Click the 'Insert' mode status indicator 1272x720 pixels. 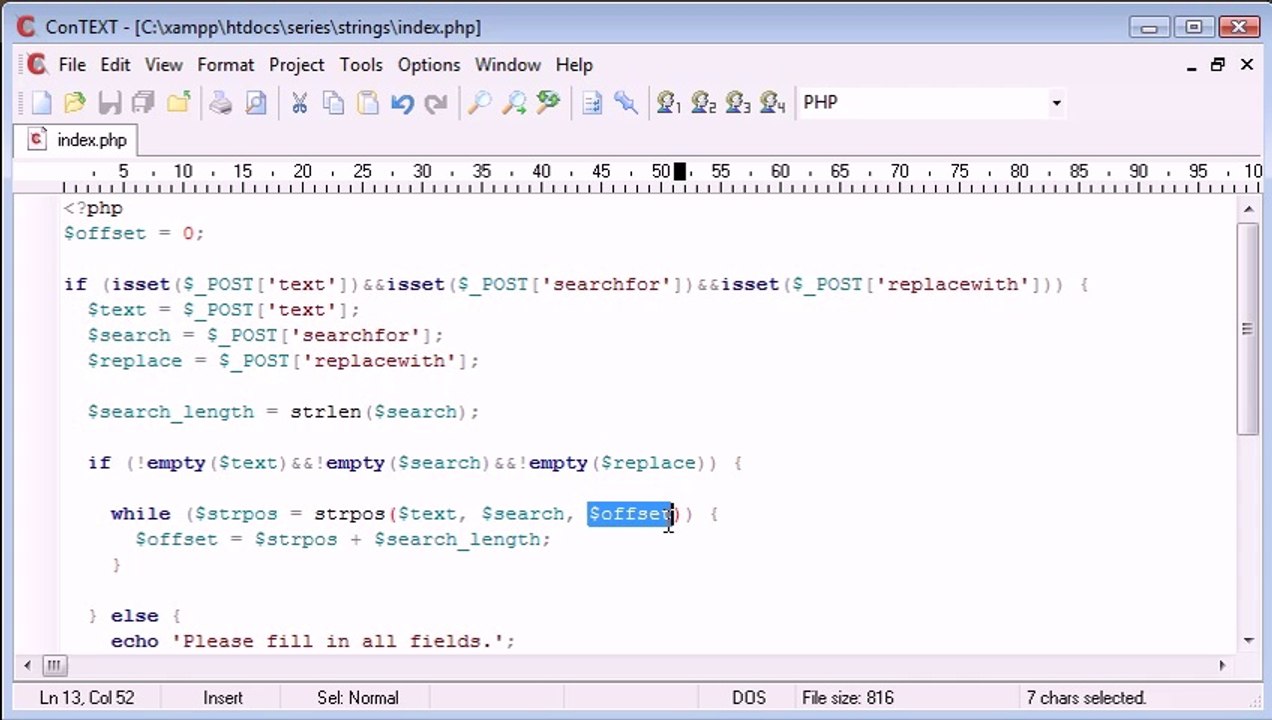point(223,698)
